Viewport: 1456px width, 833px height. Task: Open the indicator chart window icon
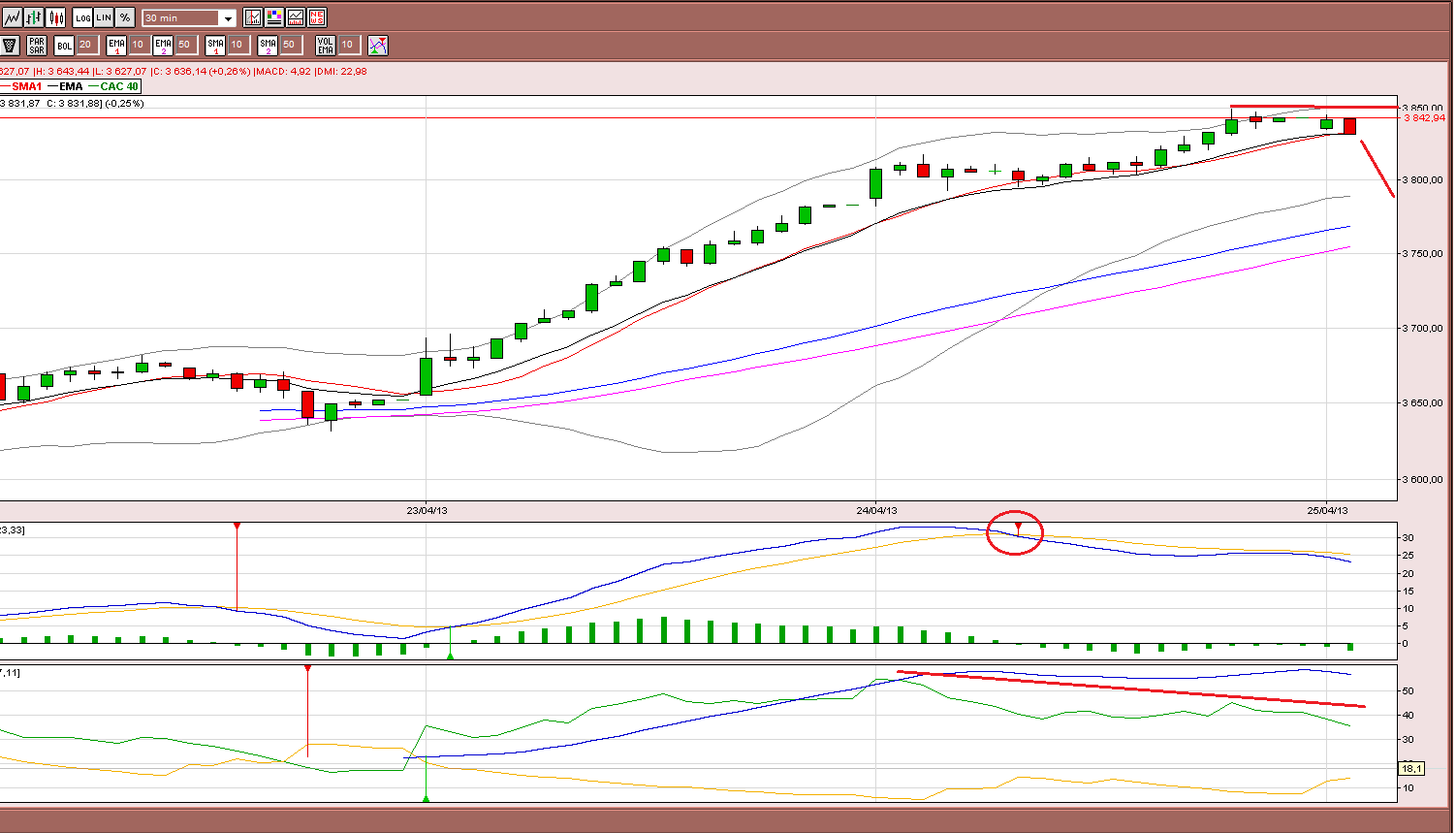click(296, 17)
